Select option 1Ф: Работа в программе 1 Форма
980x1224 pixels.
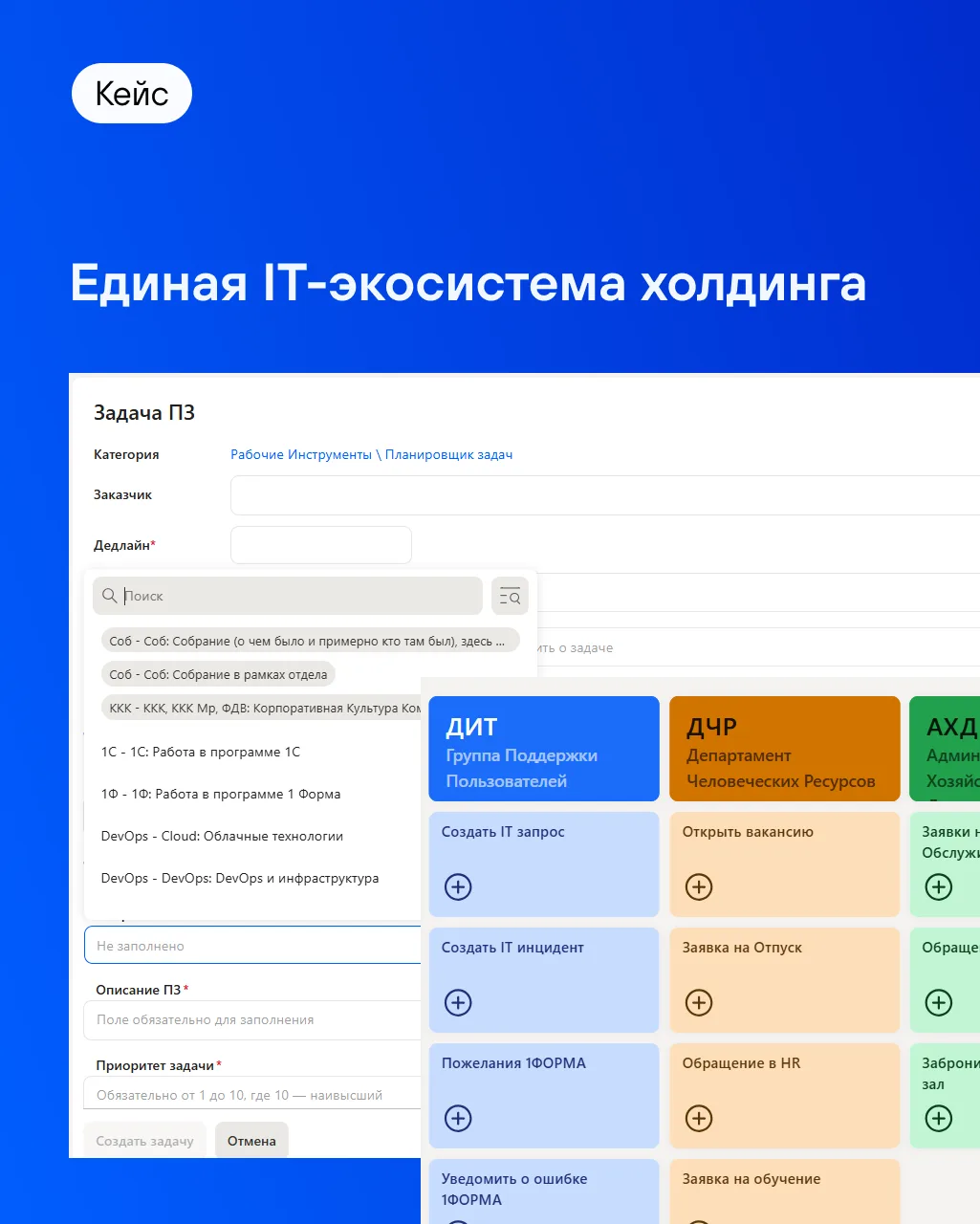point(221,794)
